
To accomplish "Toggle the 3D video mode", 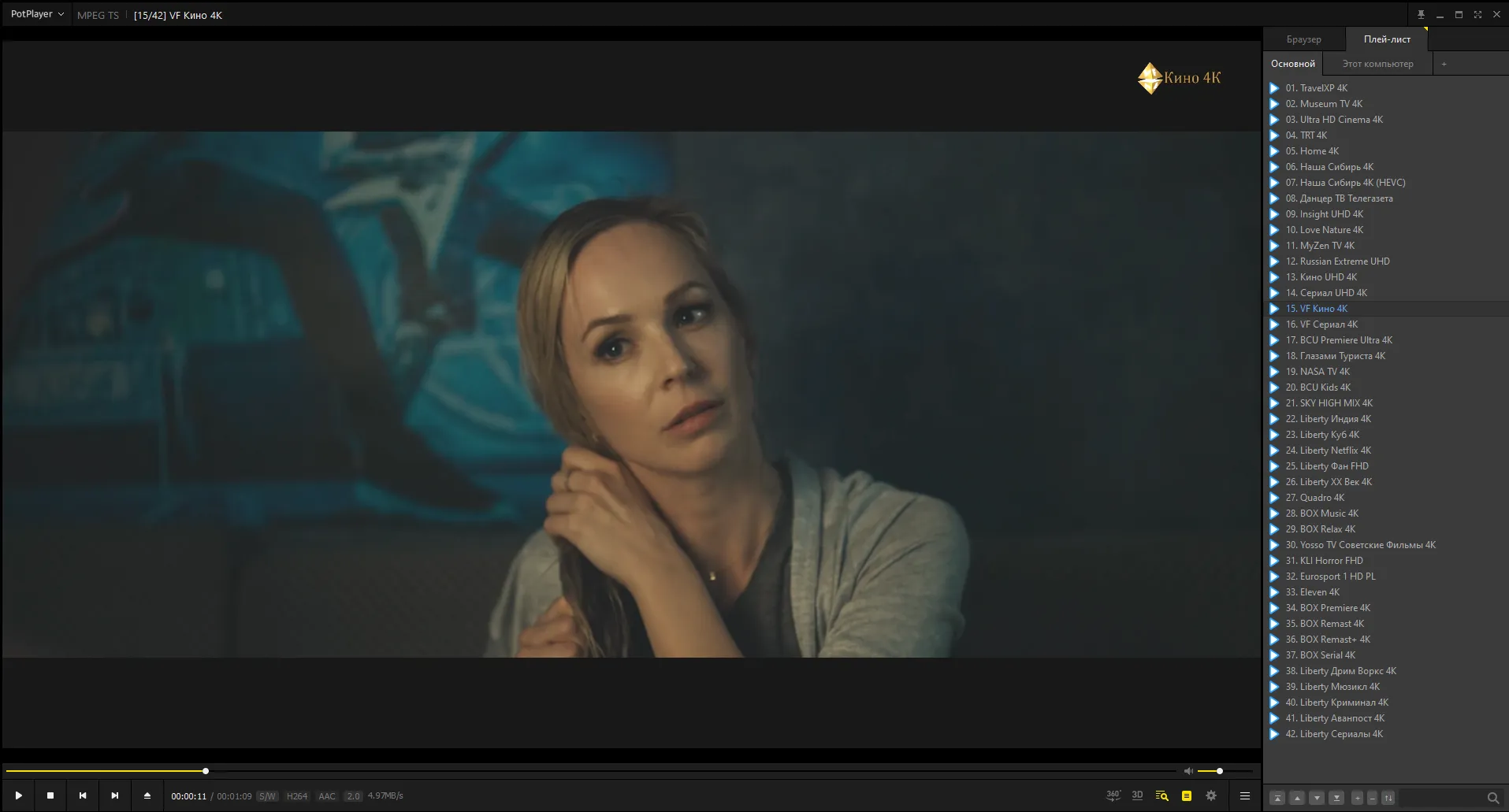I will tap(1137, 795).
